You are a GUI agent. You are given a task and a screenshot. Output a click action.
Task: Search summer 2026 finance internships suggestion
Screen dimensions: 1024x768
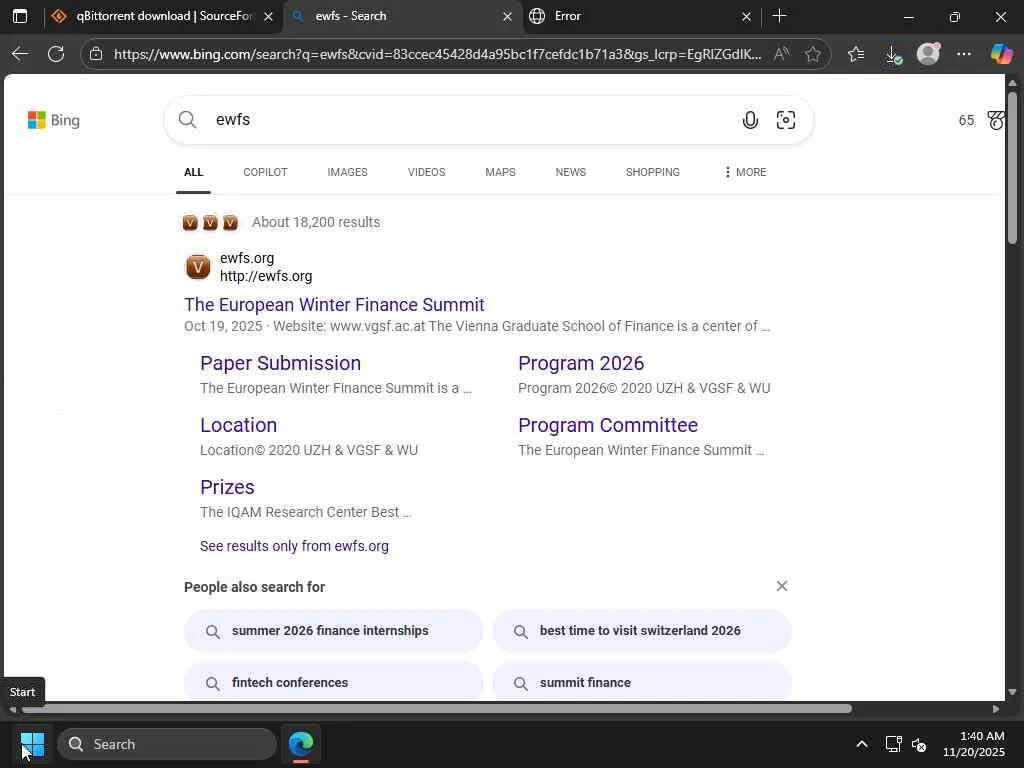(x=334, y=631)
